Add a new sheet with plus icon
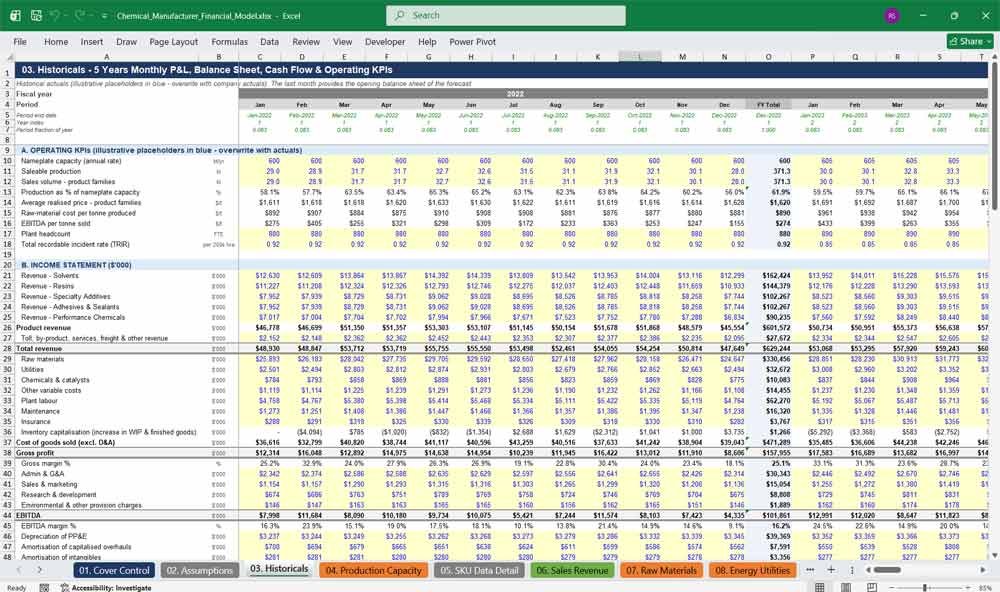Viewport: 1000px width, 592px height. pos(831,570)
